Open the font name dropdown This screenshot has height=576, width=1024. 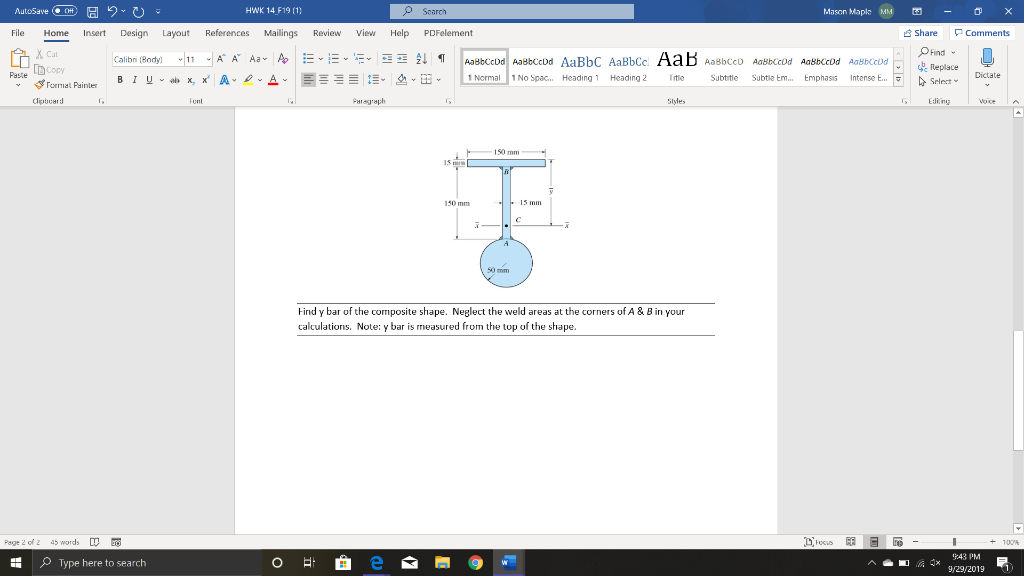point(178,60)
